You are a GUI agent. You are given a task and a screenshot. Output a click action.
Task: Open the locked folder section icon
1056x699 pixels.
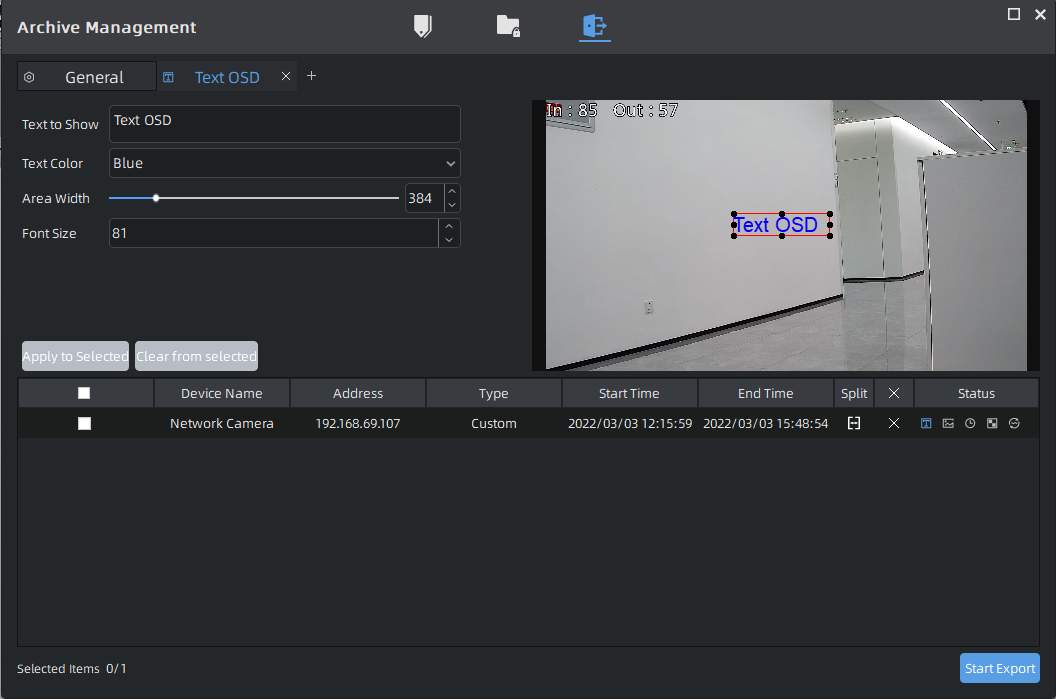[508, 26]
